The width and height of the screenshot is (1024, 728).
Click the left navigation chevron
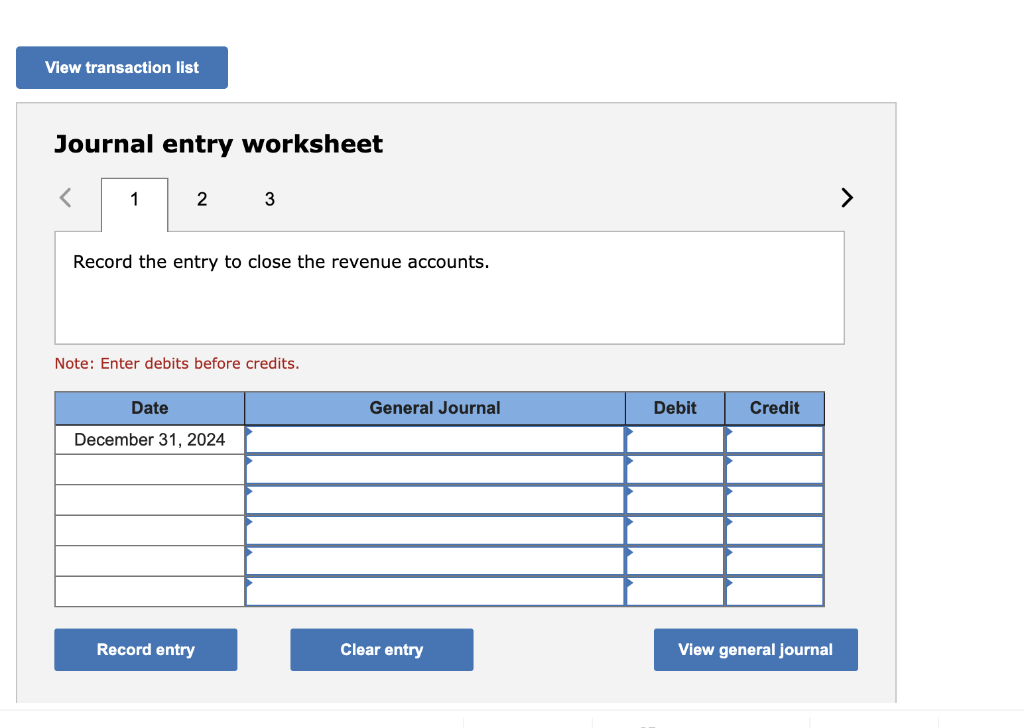click(63, 197)
